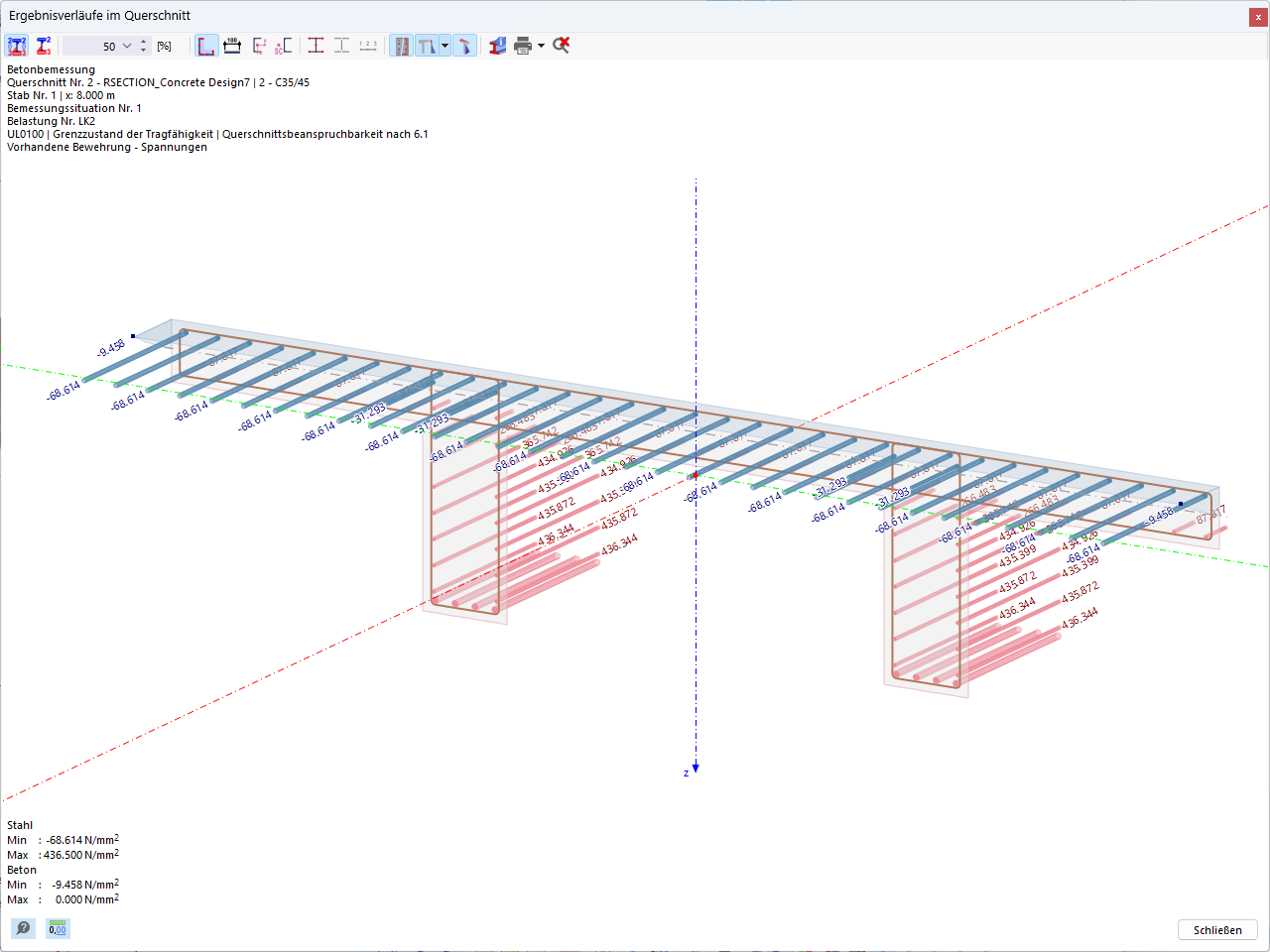
Task: Select the [%] unit label
Action: point(164,46)
